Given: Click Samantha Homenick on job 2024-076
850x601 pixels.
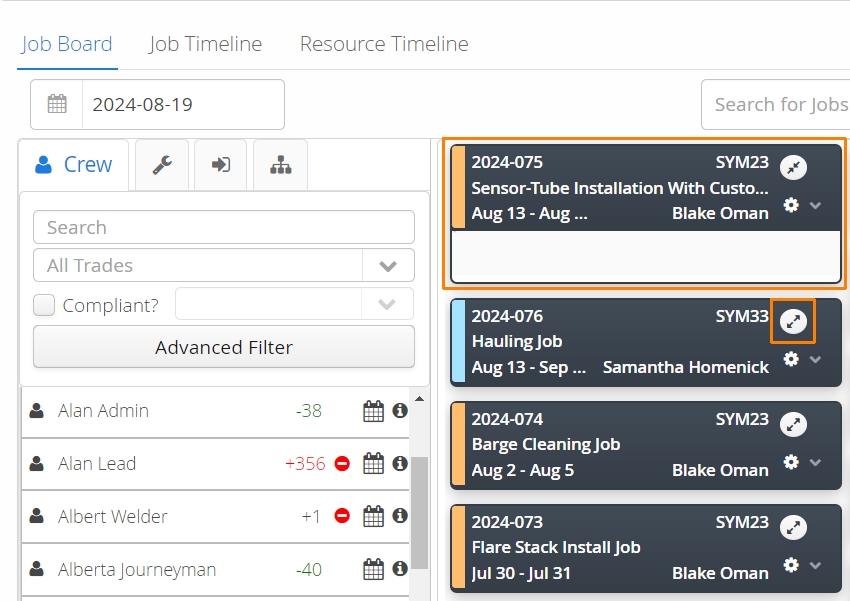Looking at the screenshot, I should pyautogui.click(x=686, y=367).
